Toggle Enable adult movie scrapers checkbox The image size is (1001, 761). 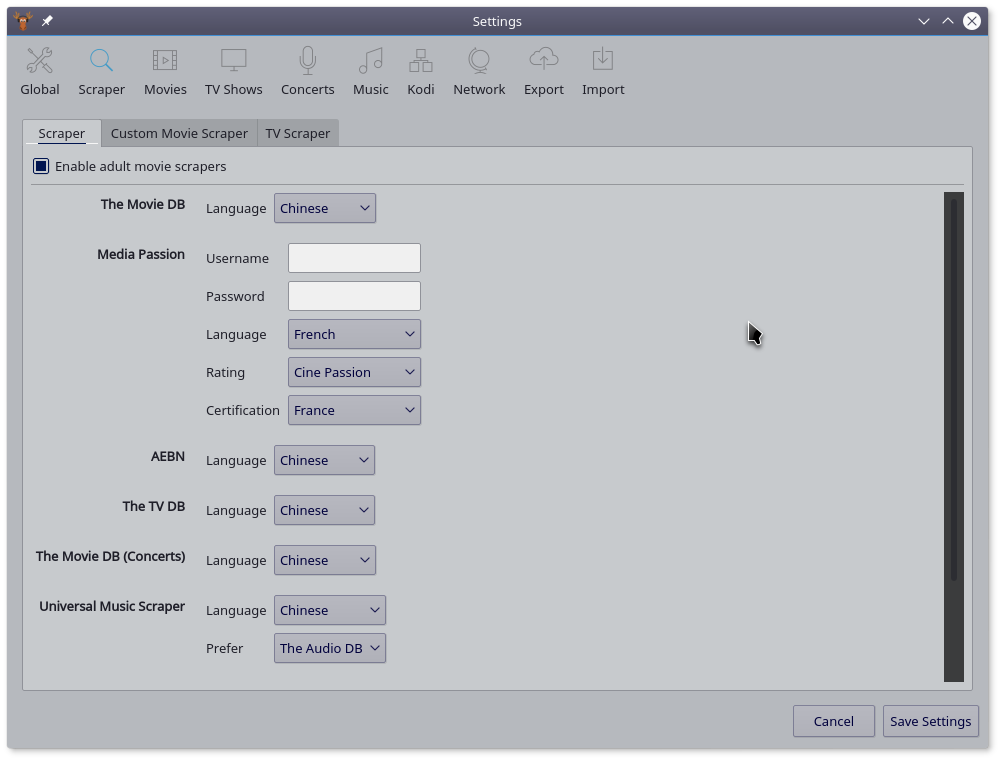(x=42, y=166)
